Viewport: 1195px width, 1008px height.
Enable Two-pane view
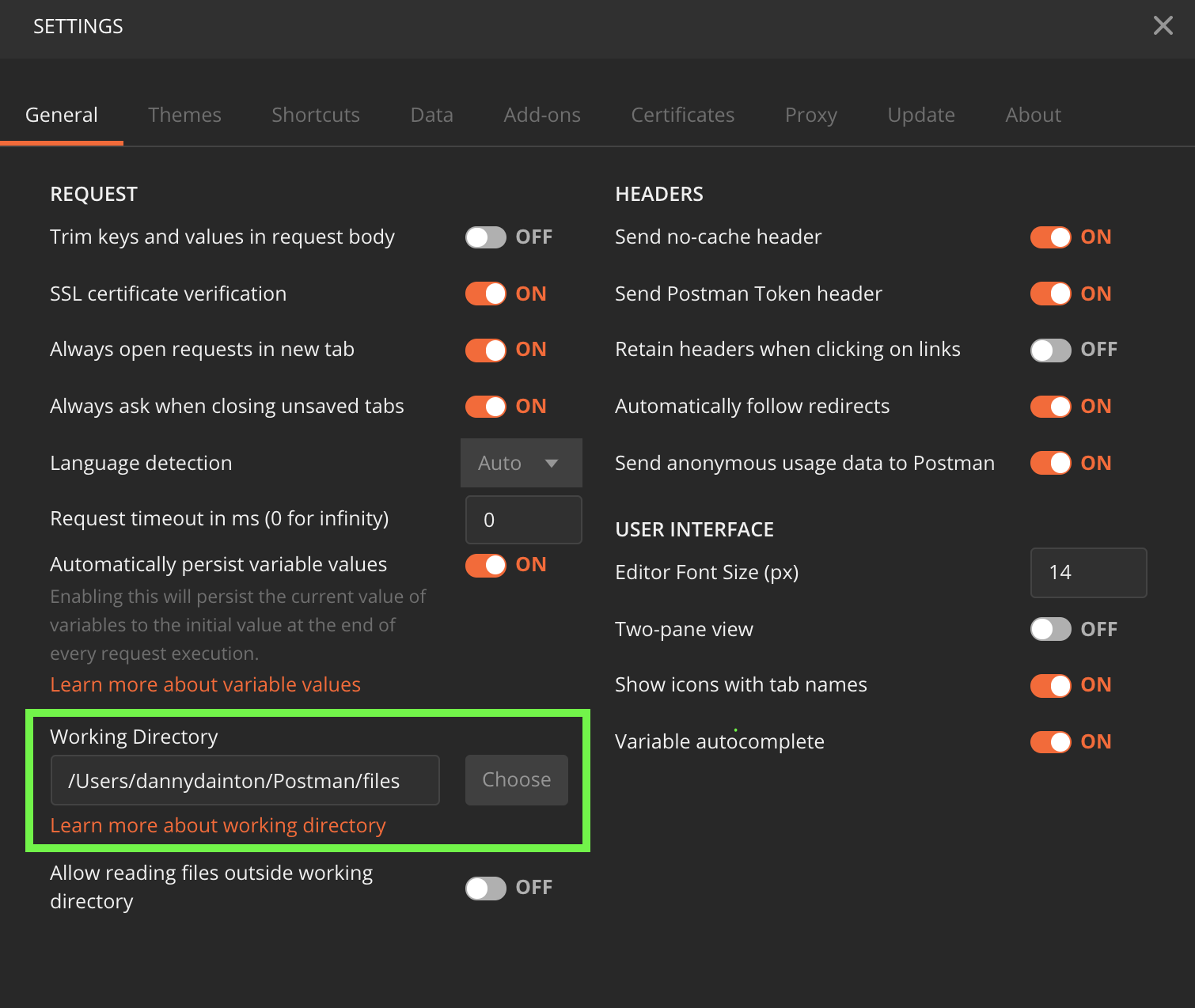click(x=1051, y=629)
